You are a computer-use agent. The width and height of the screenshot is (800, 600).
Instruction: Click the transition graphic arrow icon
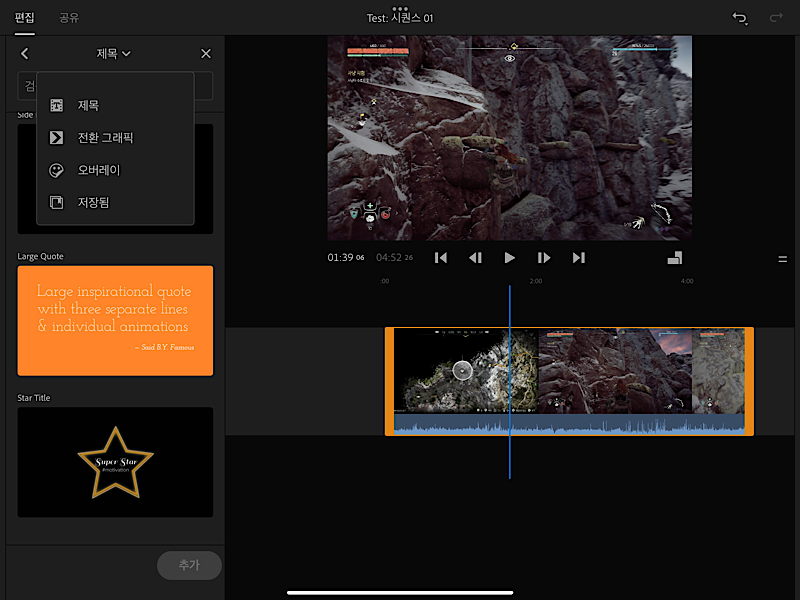tap(56, 138)
